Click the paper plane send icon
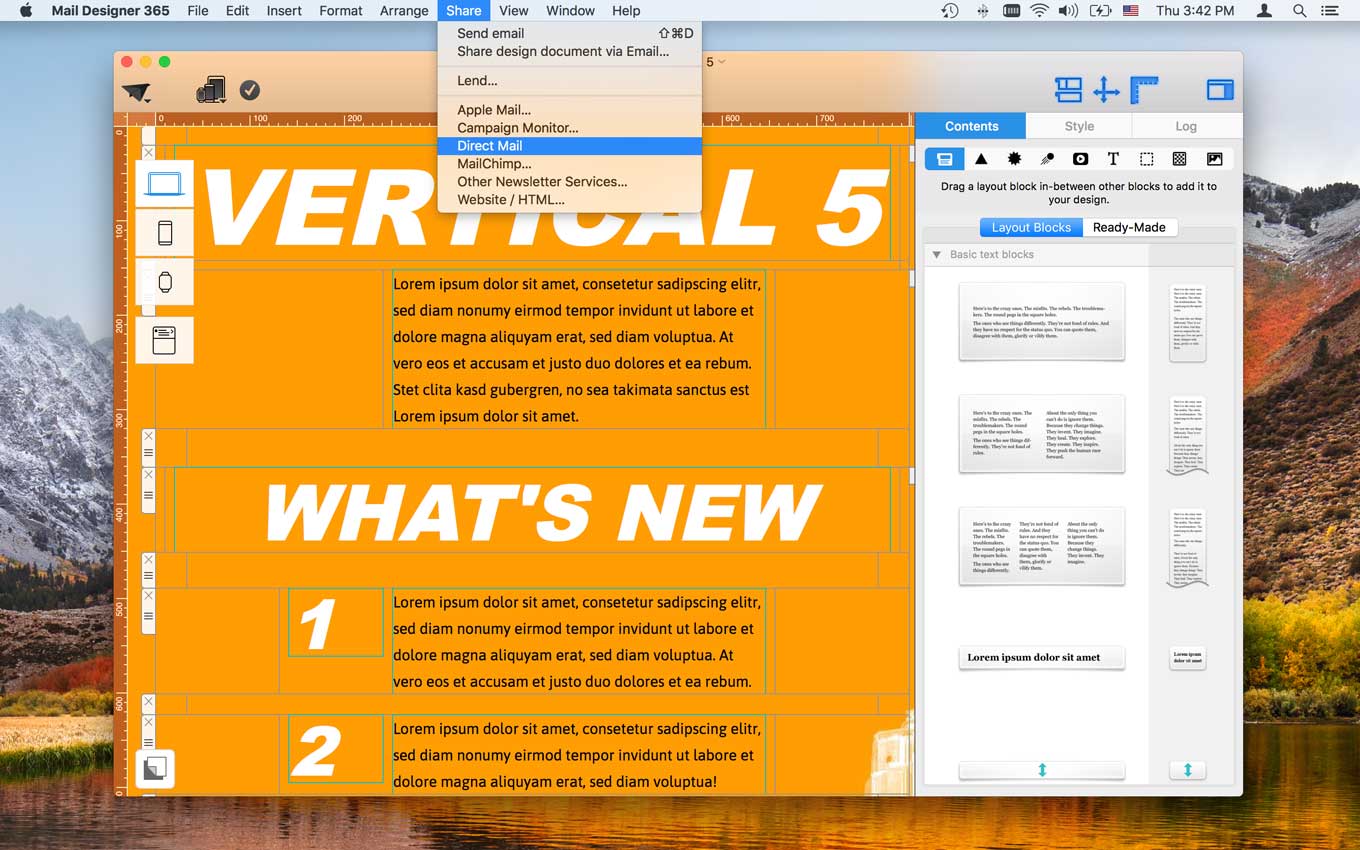Image resolution: width=1360 pixels, height=850 pixels. tap(136, 92)
